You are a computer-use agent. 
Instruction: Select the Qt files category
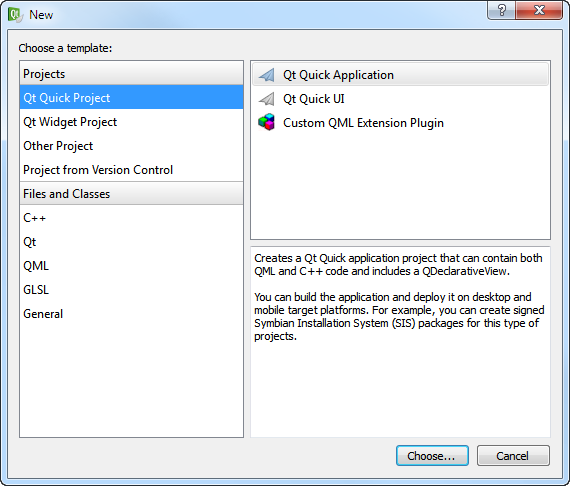coord(131,242)
